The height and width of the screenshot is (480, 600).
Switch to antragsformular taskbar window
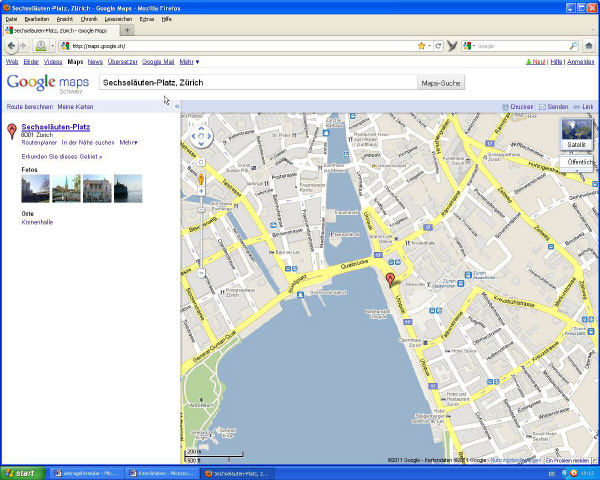point(88,473)
